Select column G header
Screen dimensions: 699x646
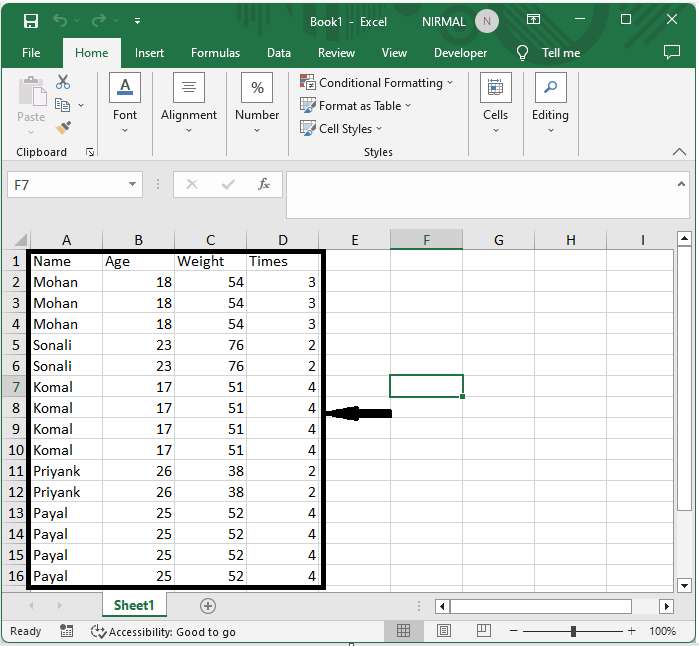pos(498,240)
